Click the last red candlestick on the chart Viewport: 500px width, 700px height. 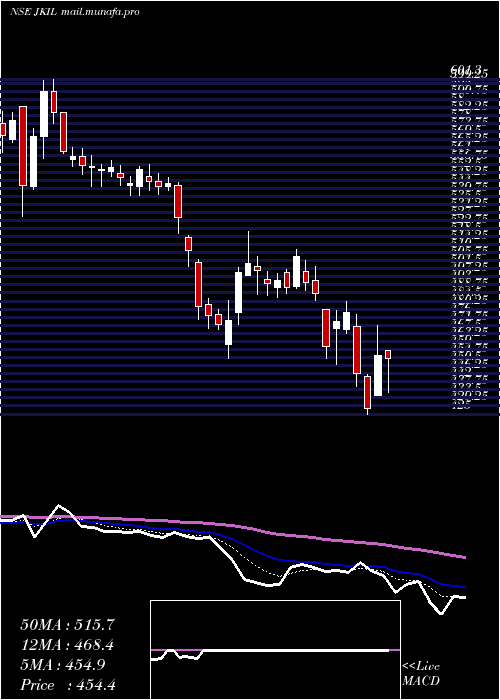pyautogui.click(x=388, y=354)
